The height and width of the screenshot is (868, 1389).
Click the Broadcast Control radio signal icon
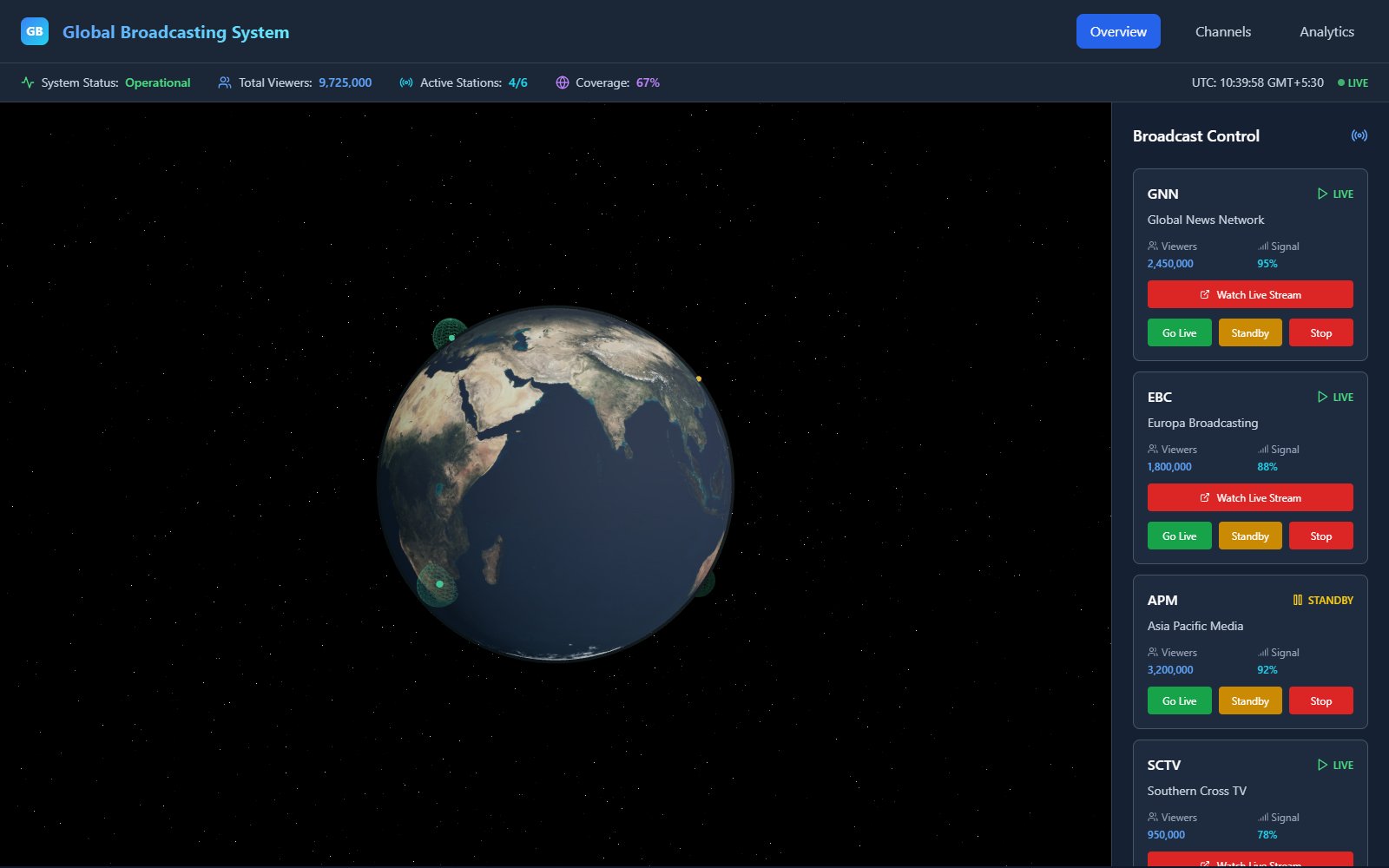pyautogui.click(x=1359, y=135)
